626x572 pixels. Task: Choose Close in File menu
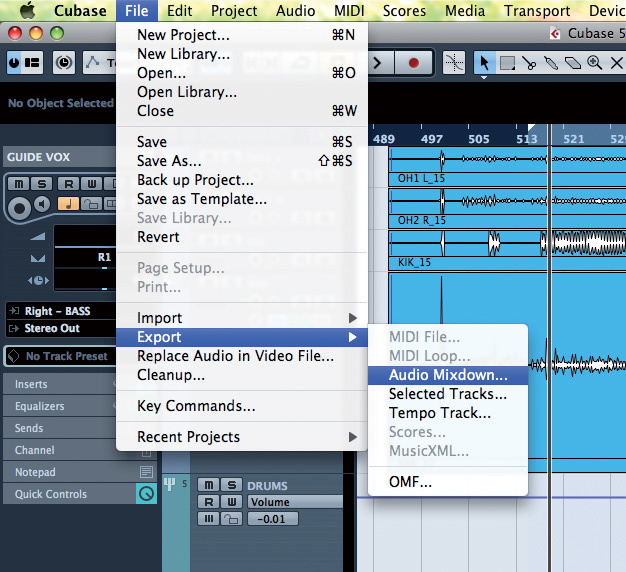coord(242,111)
